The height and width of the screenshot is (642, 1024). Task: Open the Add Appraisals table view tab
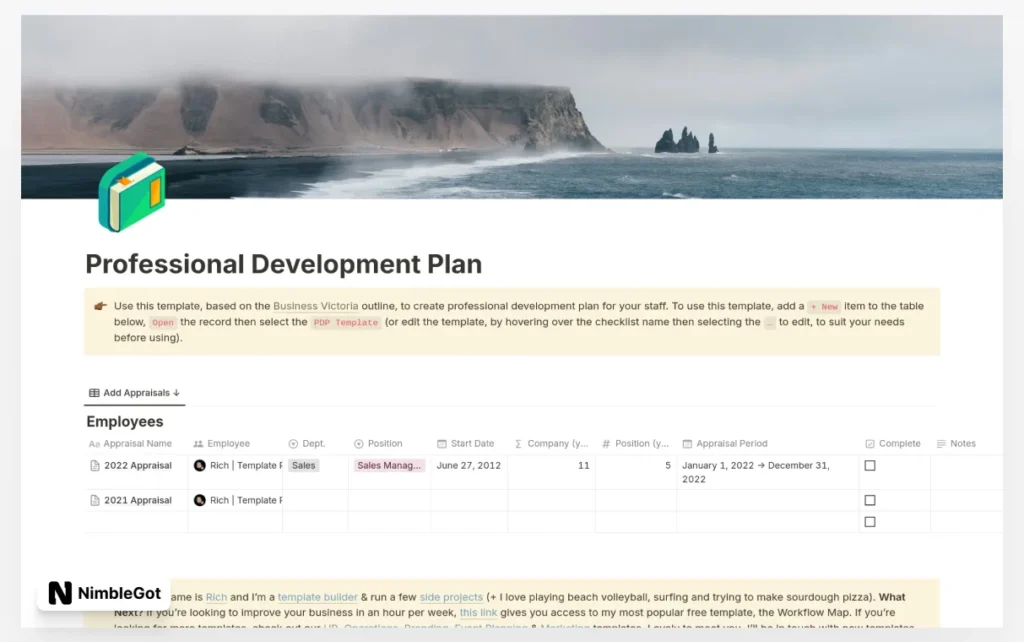click(135, 393)
